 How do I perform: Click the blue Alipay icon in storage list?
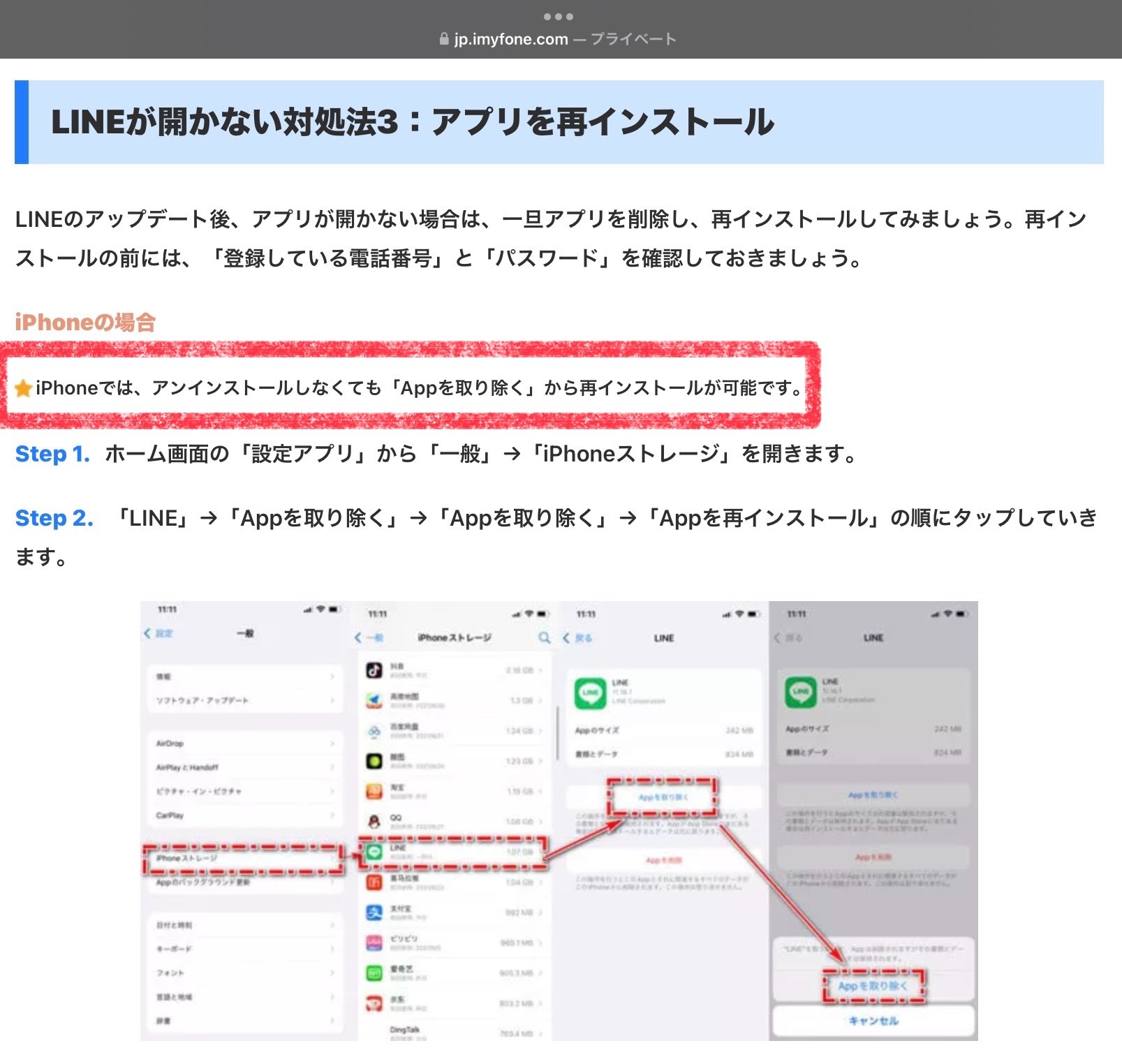click(374, 912)
